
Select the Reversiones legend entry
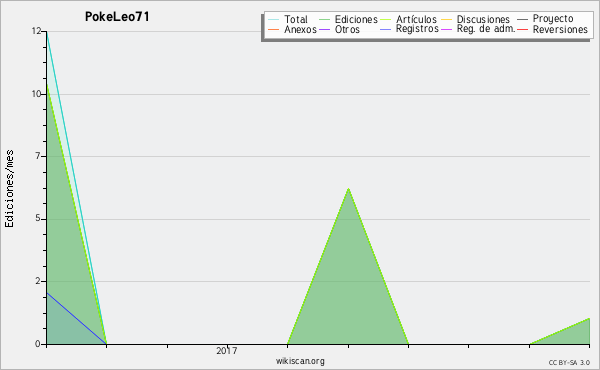pyautogui.click(x=552, y=29)
